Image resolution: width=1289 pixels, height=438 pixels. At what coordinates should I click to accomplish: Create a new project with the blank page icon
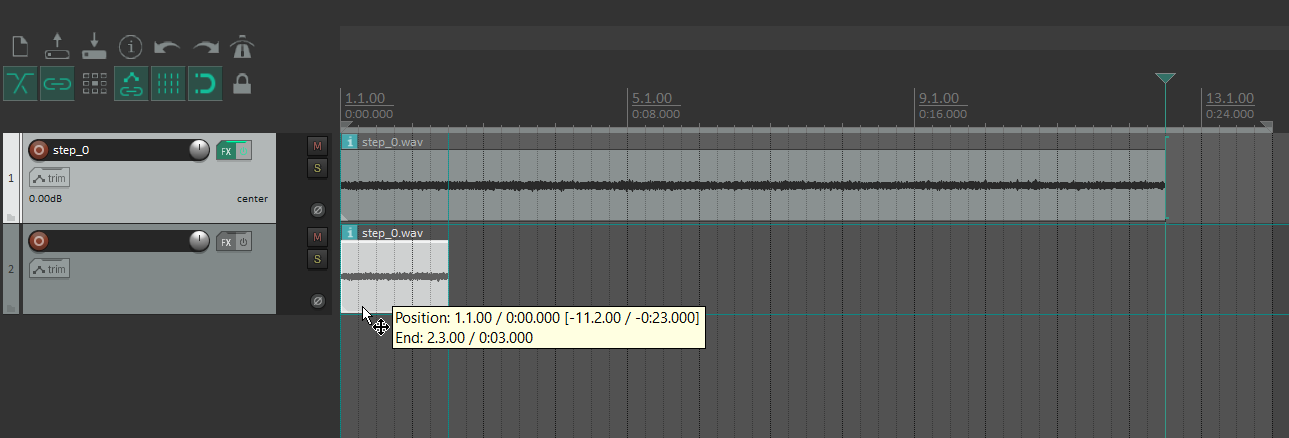point(20,47)
